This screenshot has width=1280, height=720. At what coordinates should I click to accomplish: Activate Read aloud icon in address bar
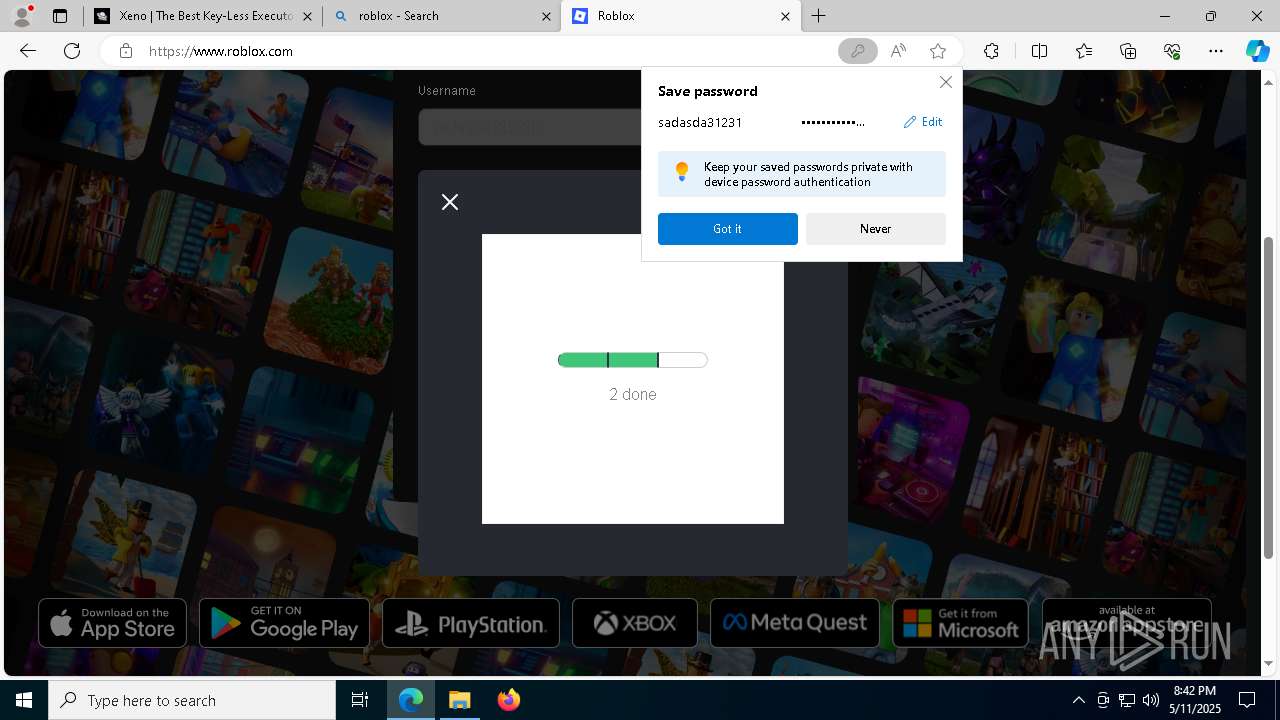[x=898, y=51]
